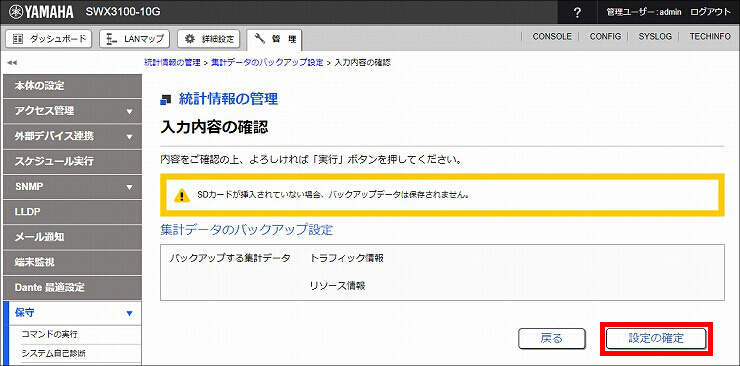The height and width of the screenshot is (366, 740).
Task: Open the help question mark icon
Action: click(577, 12)
